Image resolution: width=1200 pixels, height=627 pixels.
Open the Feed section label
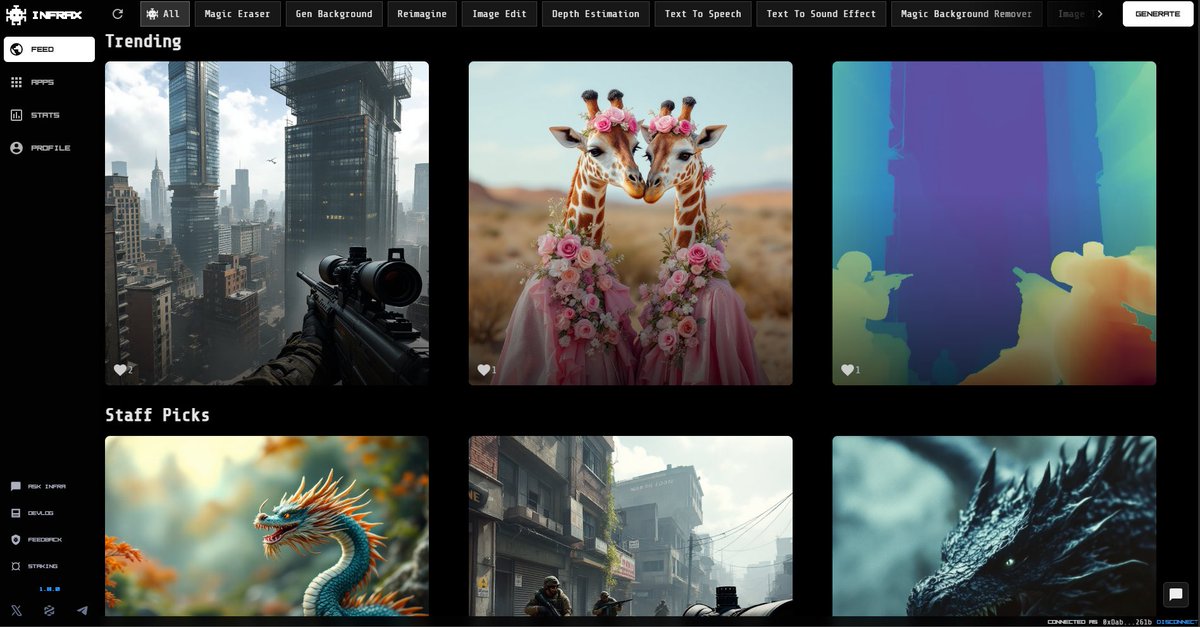point(43,49)
